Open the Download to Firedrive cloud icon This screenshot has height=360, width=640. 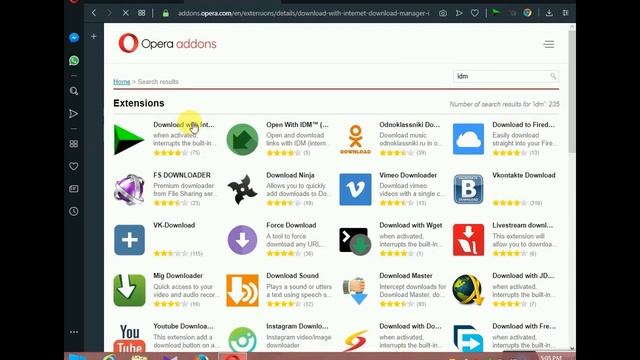click(x=469, y=139)
